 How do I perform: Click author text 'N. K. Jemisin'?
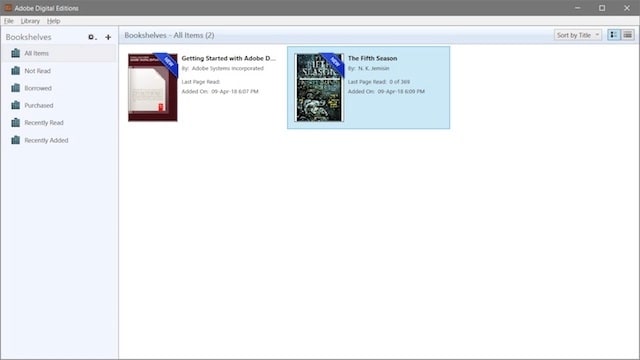(x=373, y=68)
